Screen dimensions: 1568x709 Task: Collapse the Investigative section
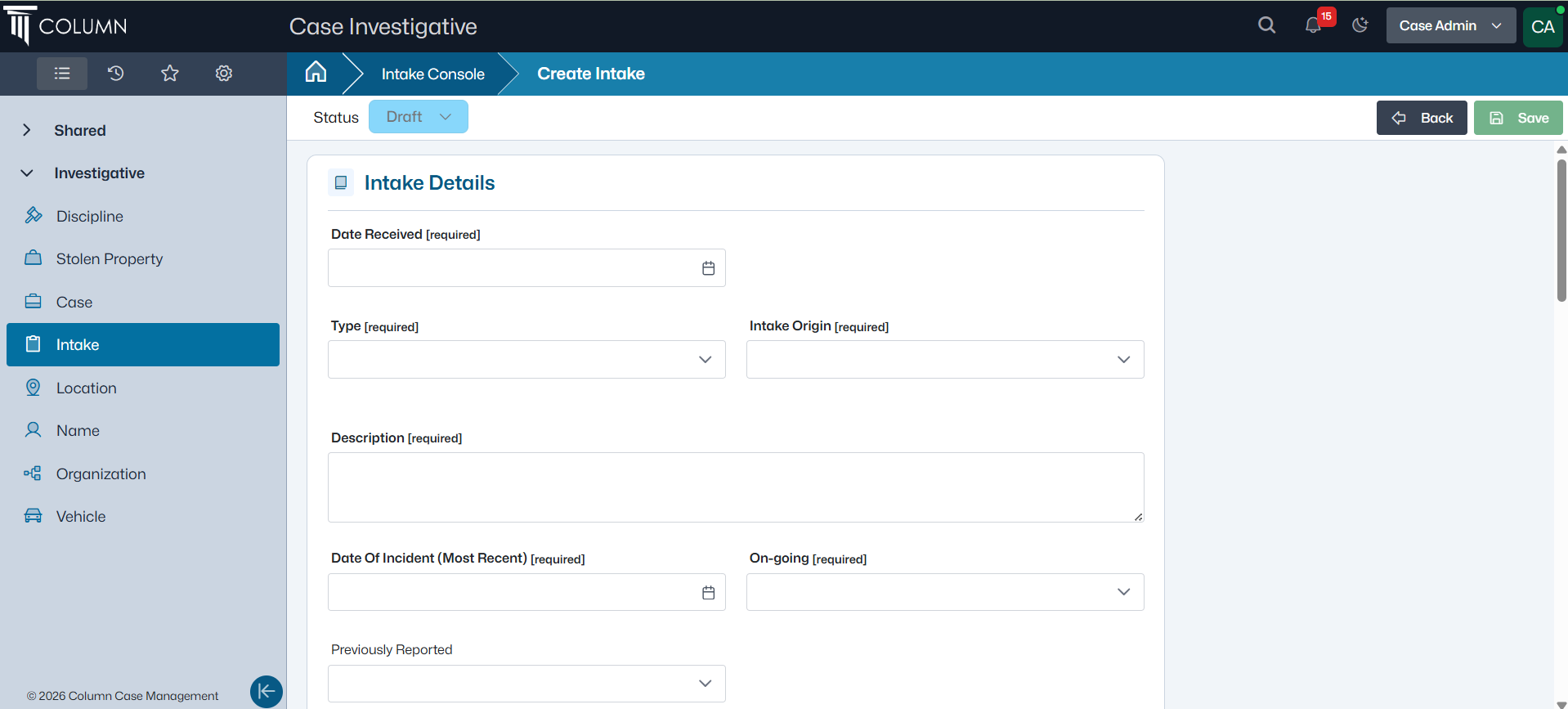coord(27,173)
